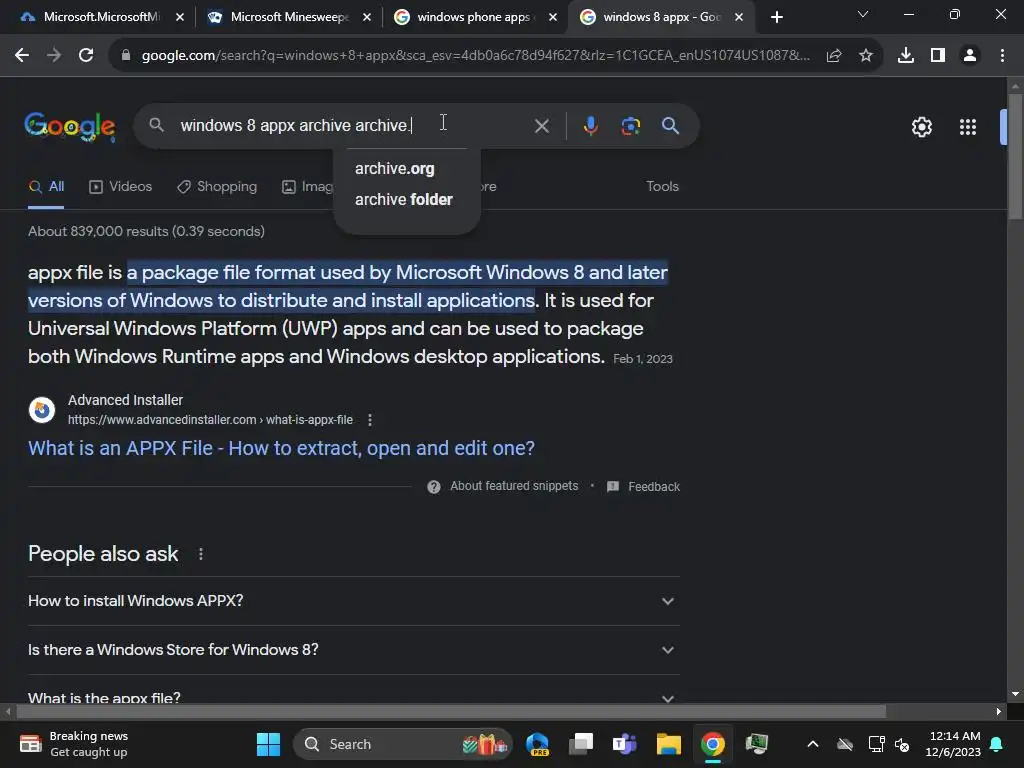Submit search with magnifier button
Screen dimensions: 1024x768
[x=670, y=126]
